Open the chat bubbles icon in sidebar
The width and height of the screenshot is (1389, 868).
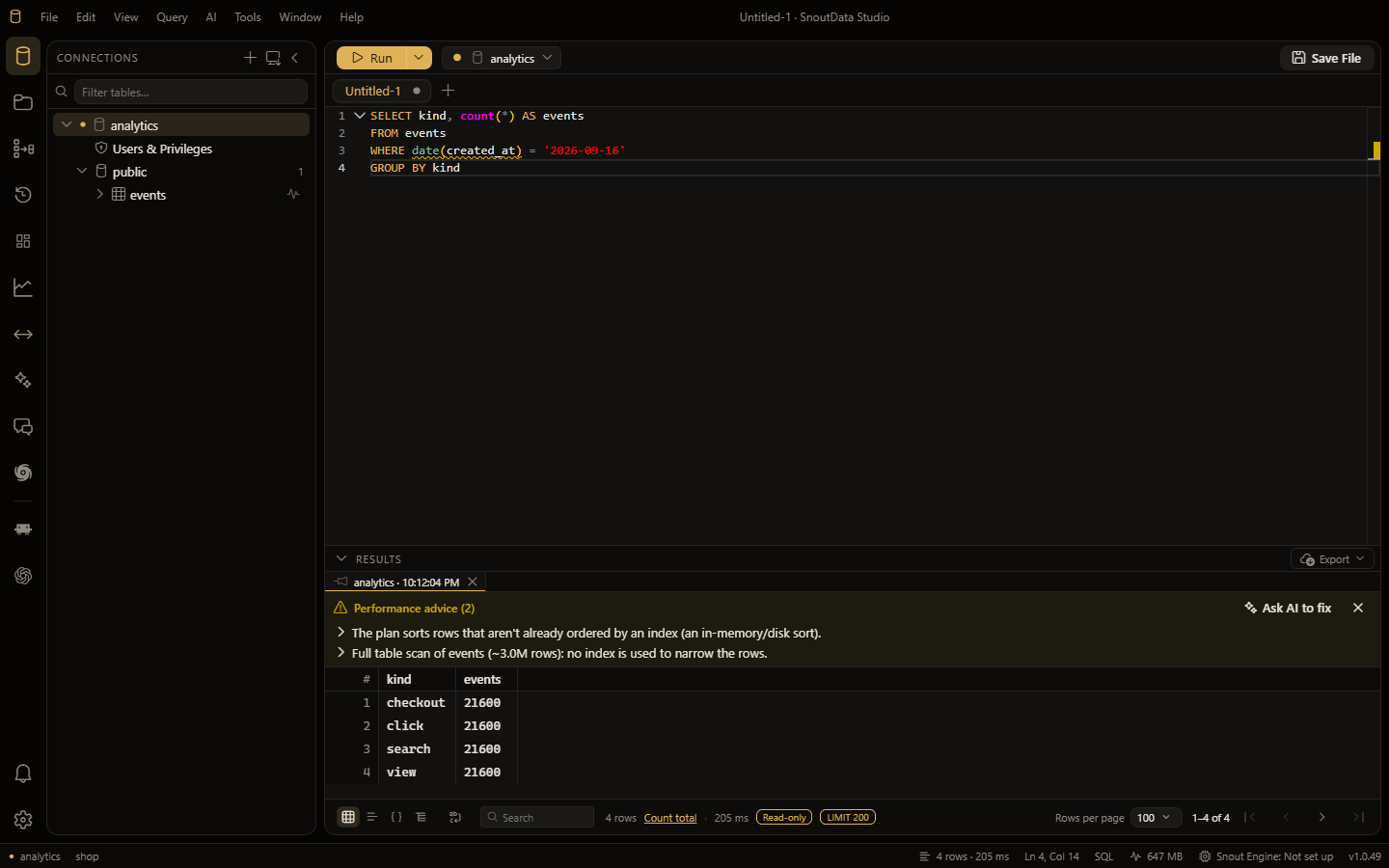coord(23,426)
